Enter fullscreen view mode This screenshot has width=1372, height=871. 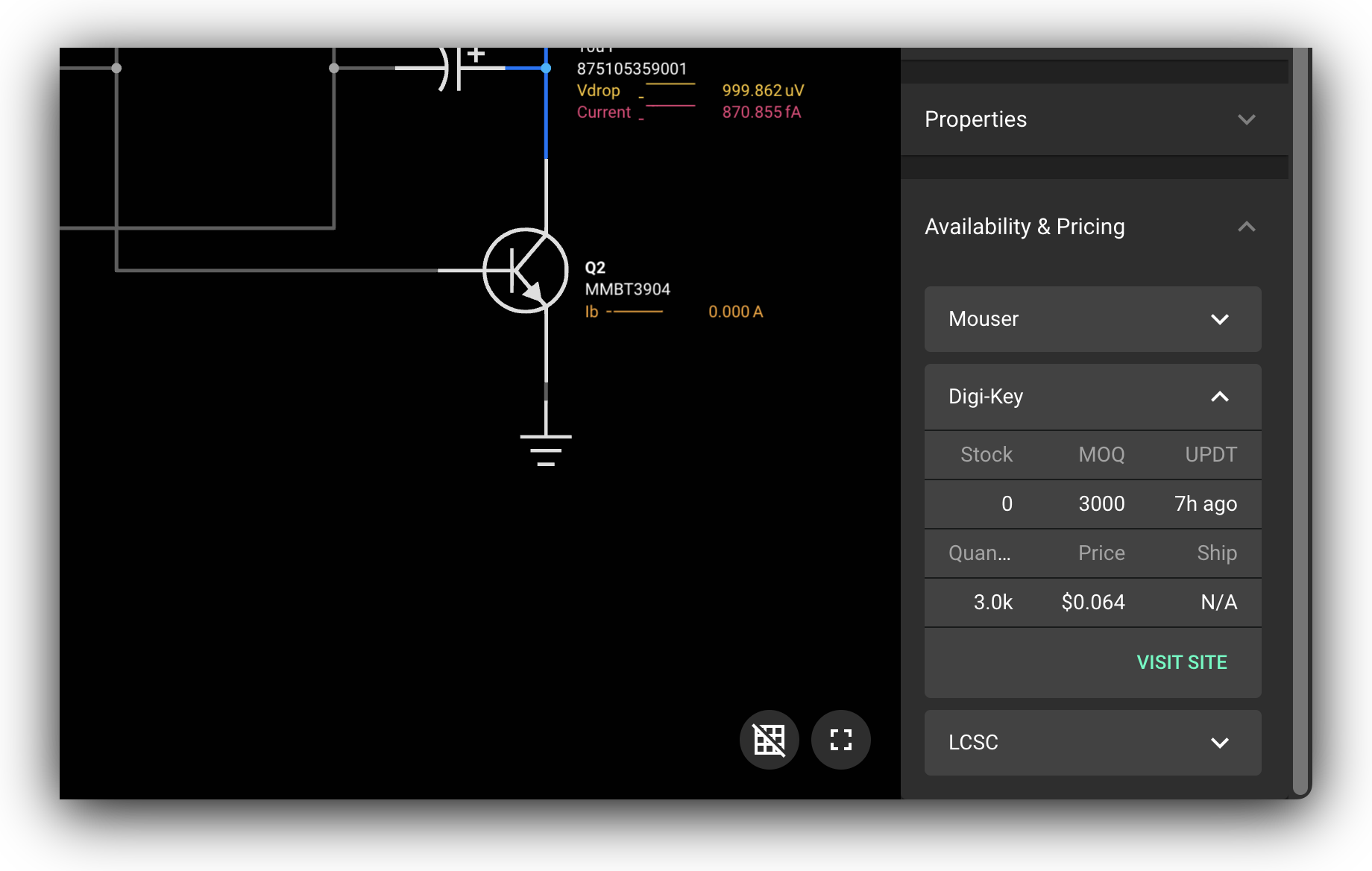(840, 739)
